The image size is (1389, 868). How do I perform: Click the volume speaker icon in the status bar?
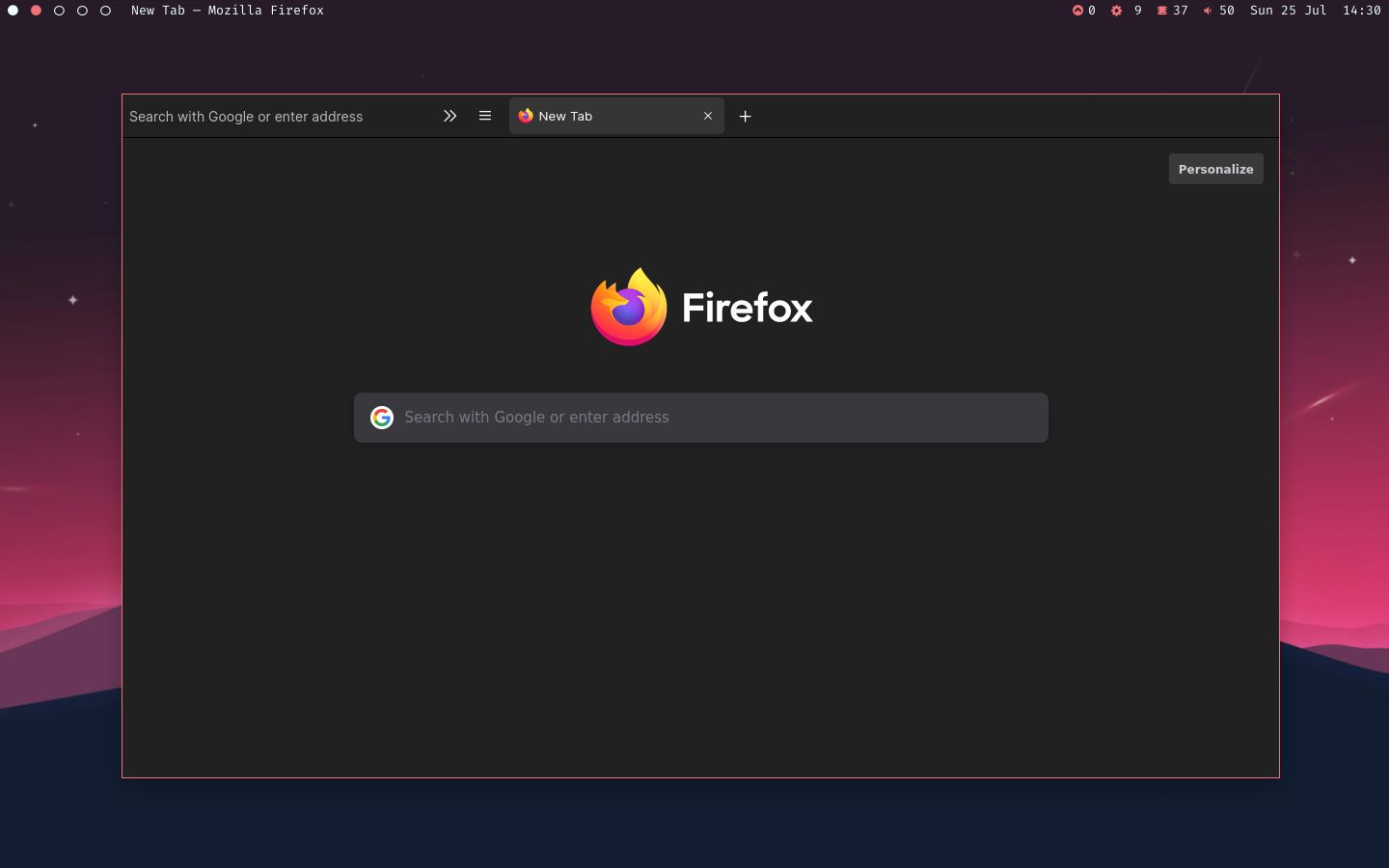click(1208, 11)
